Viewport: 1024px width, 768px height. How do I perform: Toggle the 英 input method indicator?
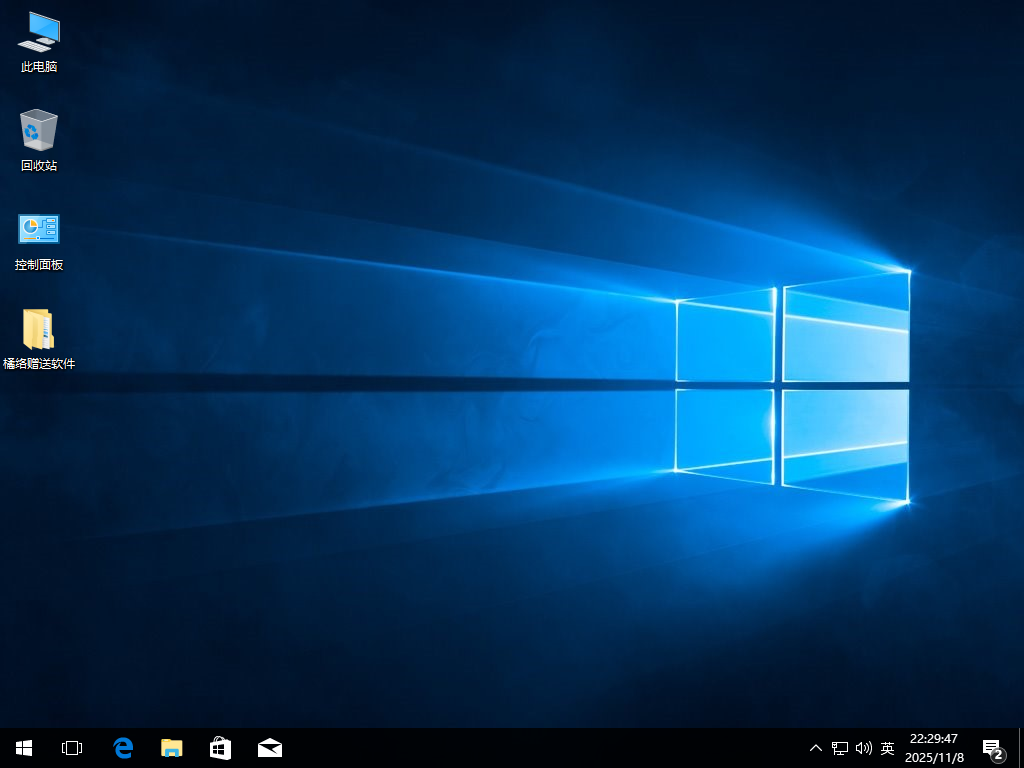[887, 748]
